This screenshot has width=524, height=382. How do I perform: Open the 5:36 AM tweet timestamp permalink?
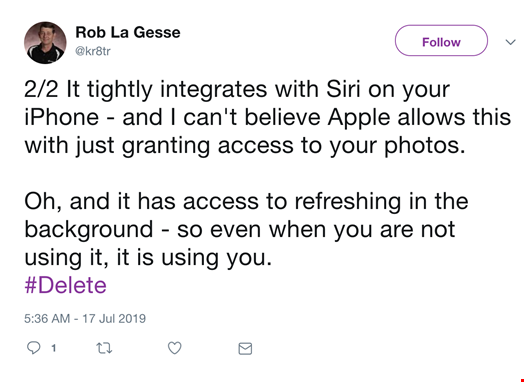[47, 318]
